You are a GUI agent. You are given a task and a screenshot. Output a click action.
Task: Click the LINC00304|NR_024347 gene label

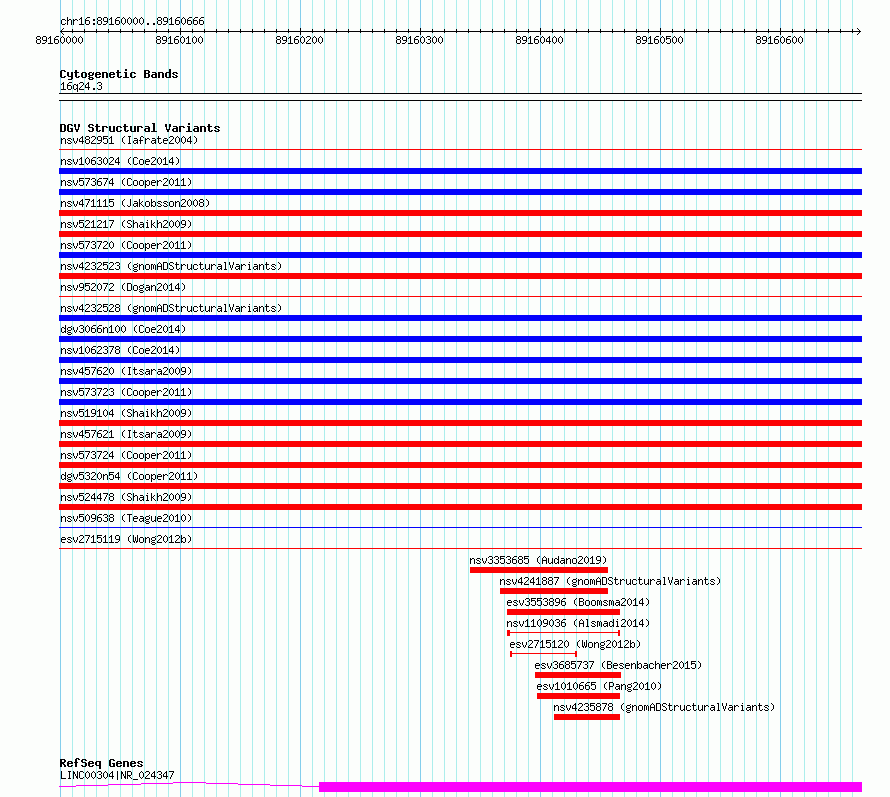117,775
